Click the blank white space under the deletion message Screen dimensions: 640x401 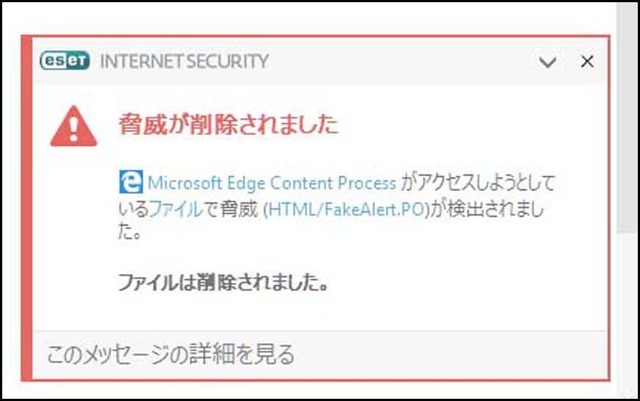click(318, 311)
